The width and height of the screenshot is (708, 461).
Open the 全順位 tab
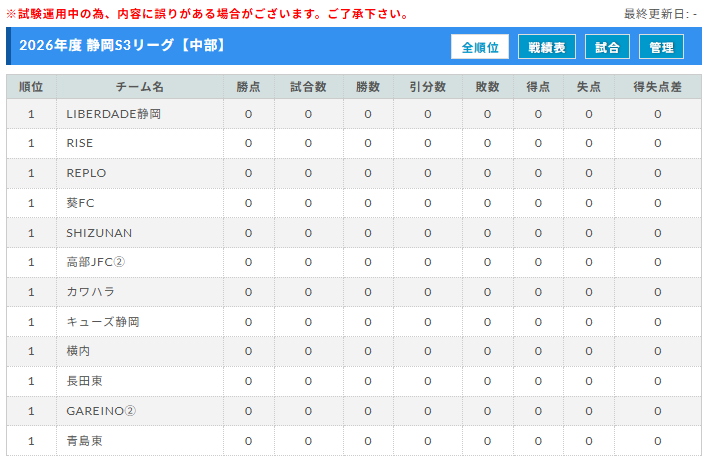pos(481,47)
